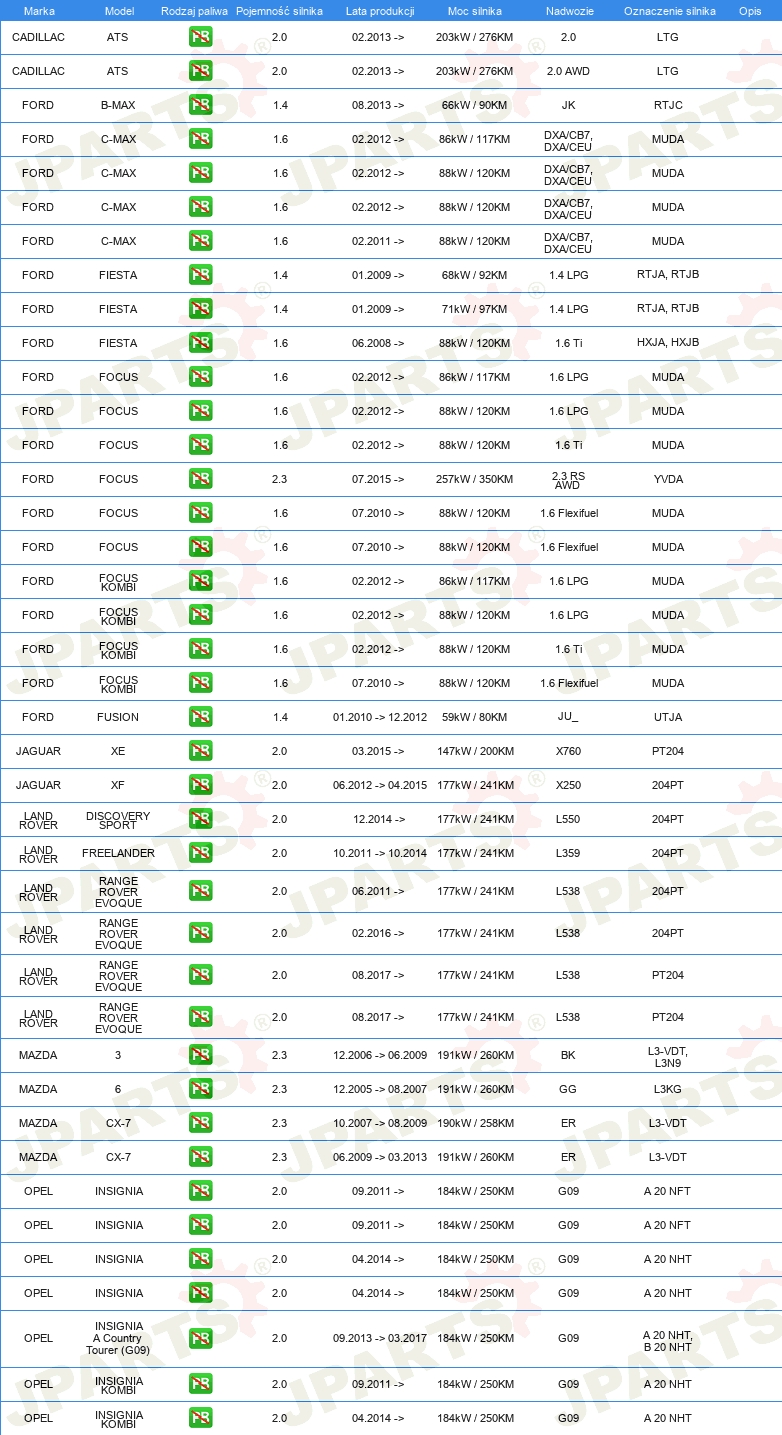Select the power cell '147kW / 200KM'
Image resolution: width=782 pixels, height=1435 pixels.
(475, 751)
